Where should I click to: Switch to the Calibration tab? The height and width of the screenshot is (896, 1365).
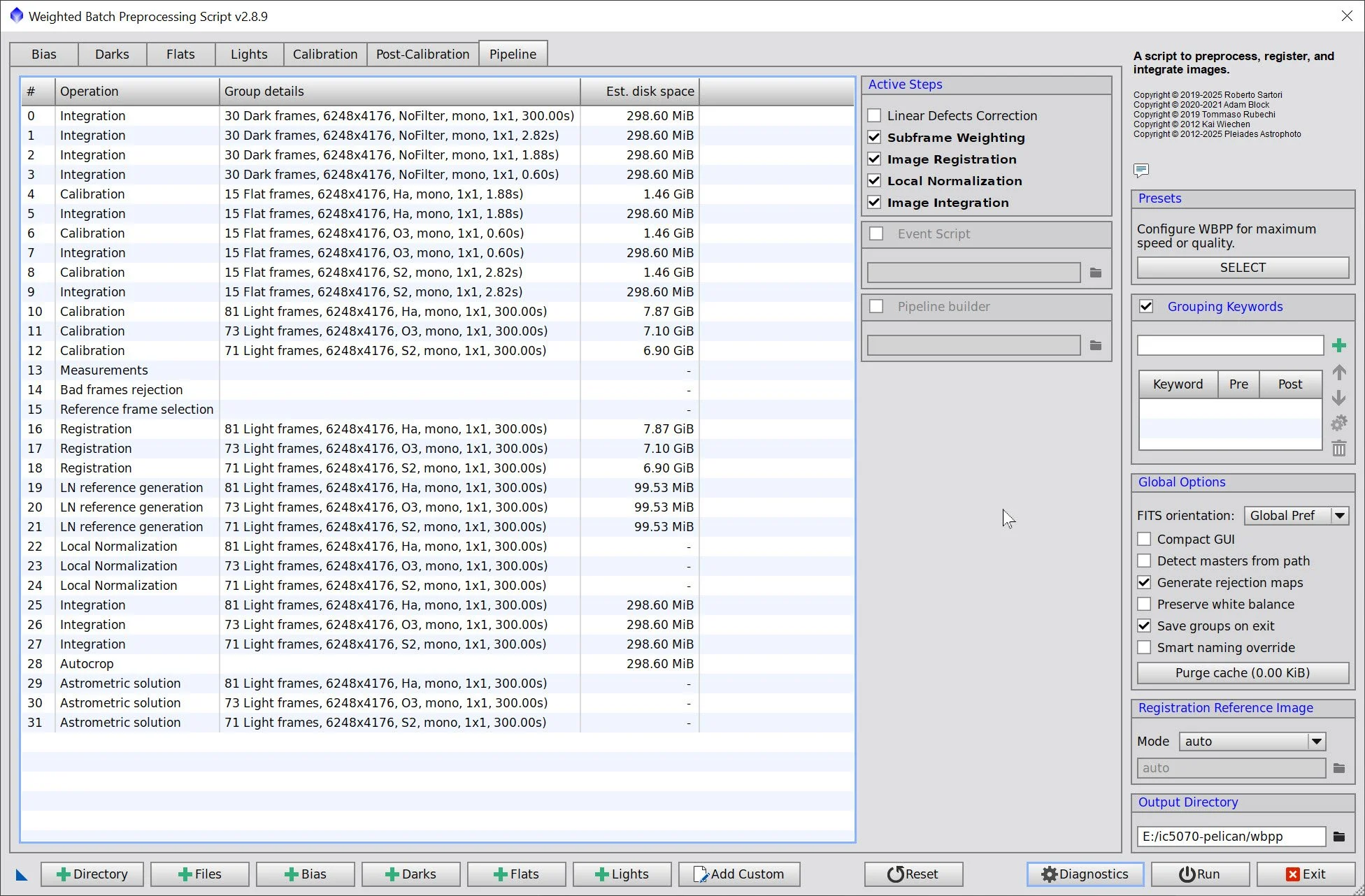[324, 54]
